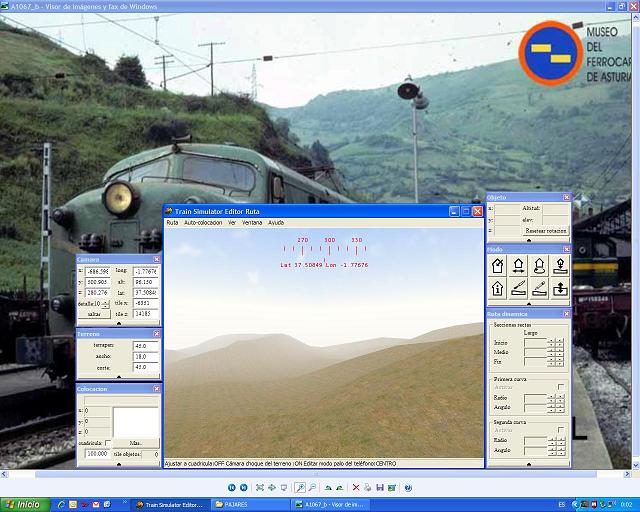Select the rotate-object house icon in Modo
The height and width of the screenshot is (512, 640).
[539, 266]
